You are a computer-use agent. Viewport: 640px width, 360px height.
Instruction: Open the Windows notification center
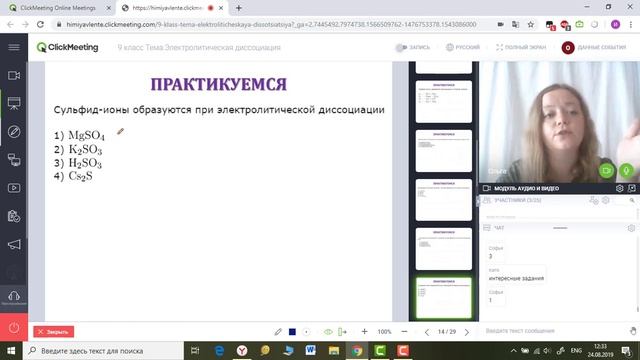(x=626, y=351)
